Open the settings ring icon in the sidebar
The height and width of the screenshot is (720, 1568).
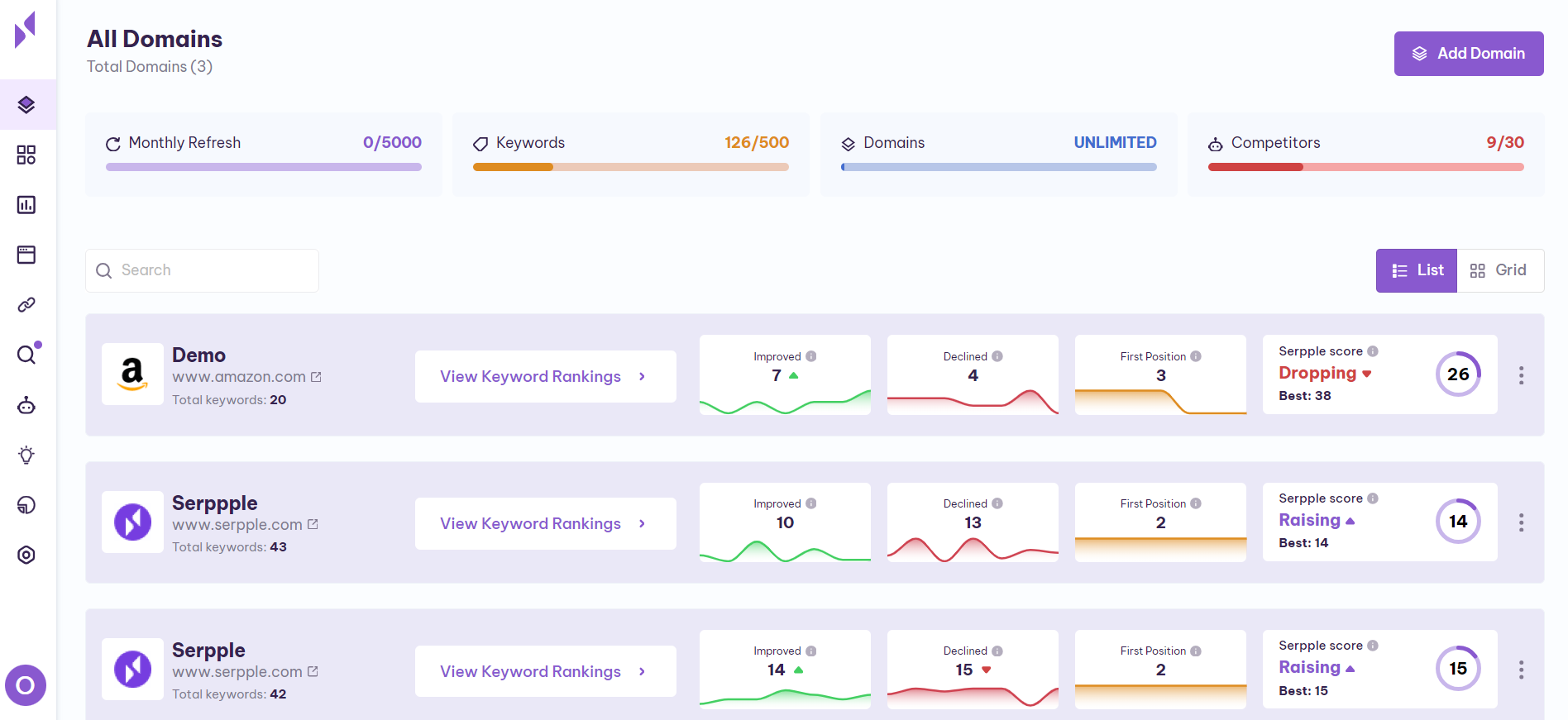(x=26, y=555)
